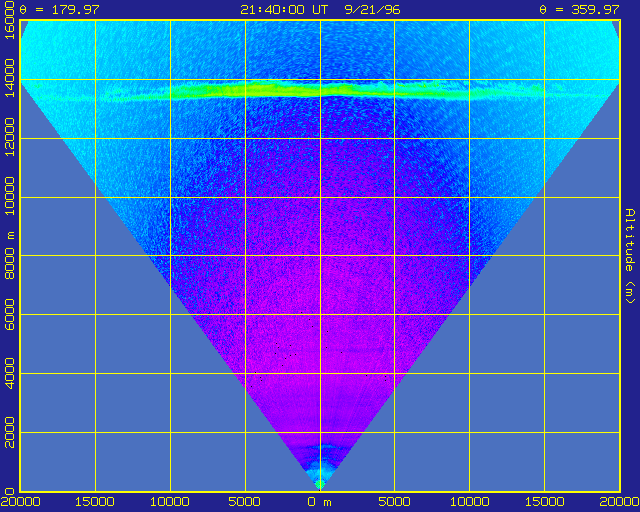The image size is (640, 512).
Task: Click the 6000 altitude tick label
Action: [x=9, y=314]
